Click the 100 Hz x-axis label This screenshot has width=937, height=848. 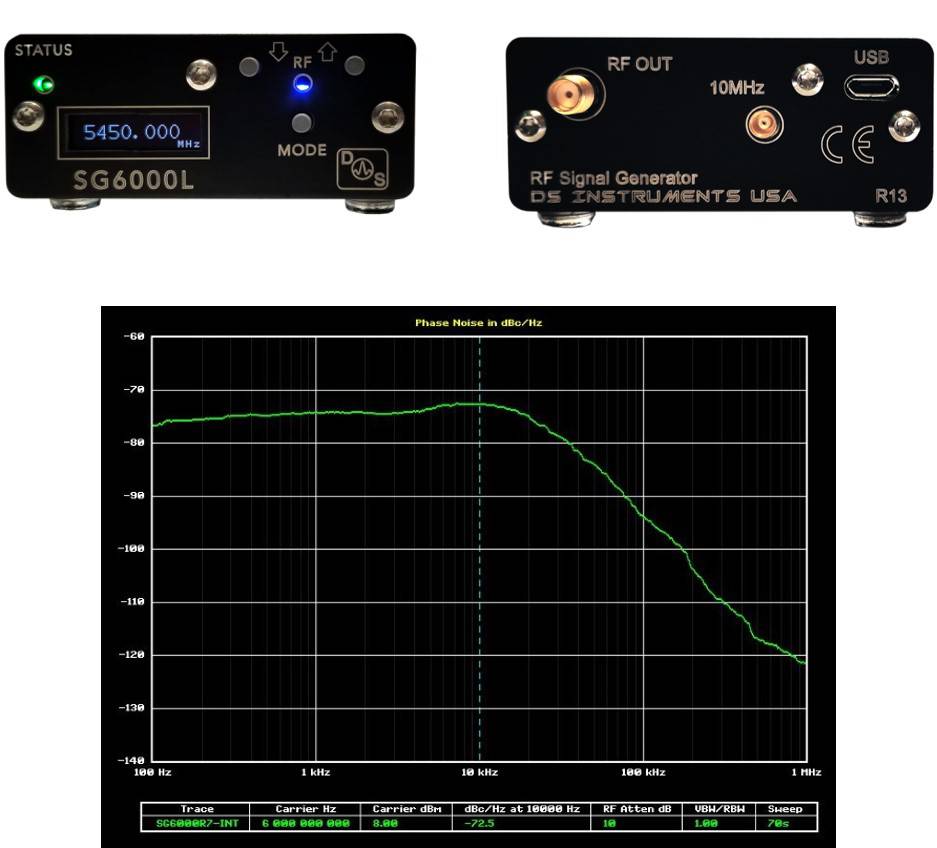click(152, 772)
